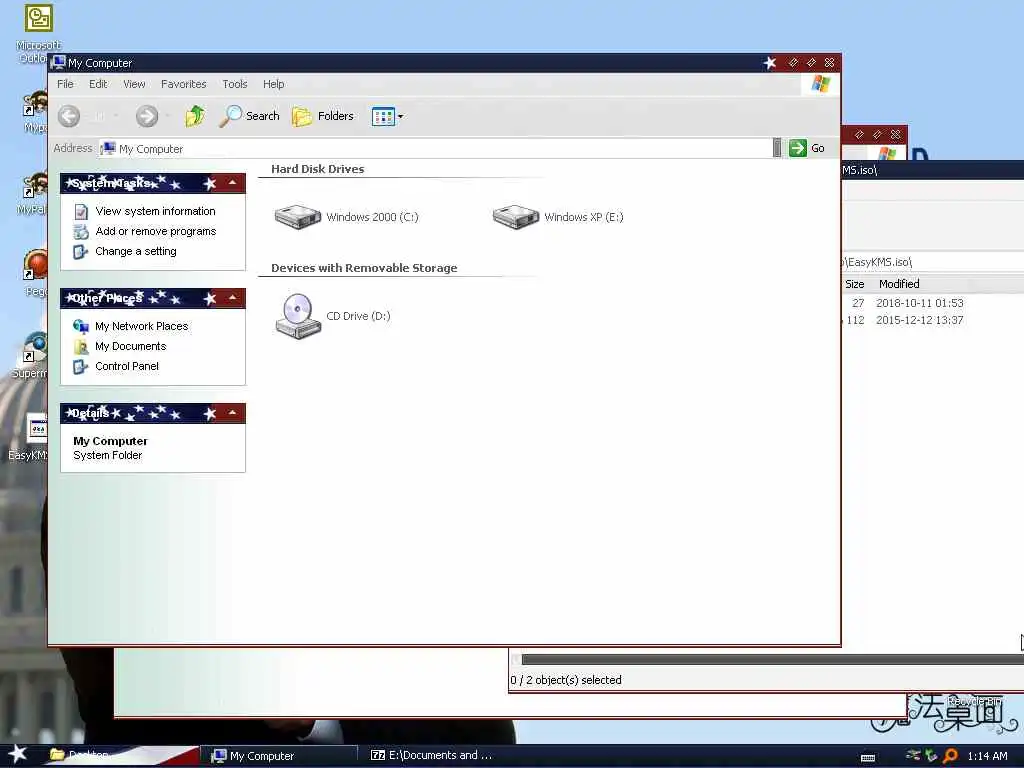Click the star button in title bar
Image resolution: width=1024 pixels, height=768 pixels.
click(x=771, y=63)
